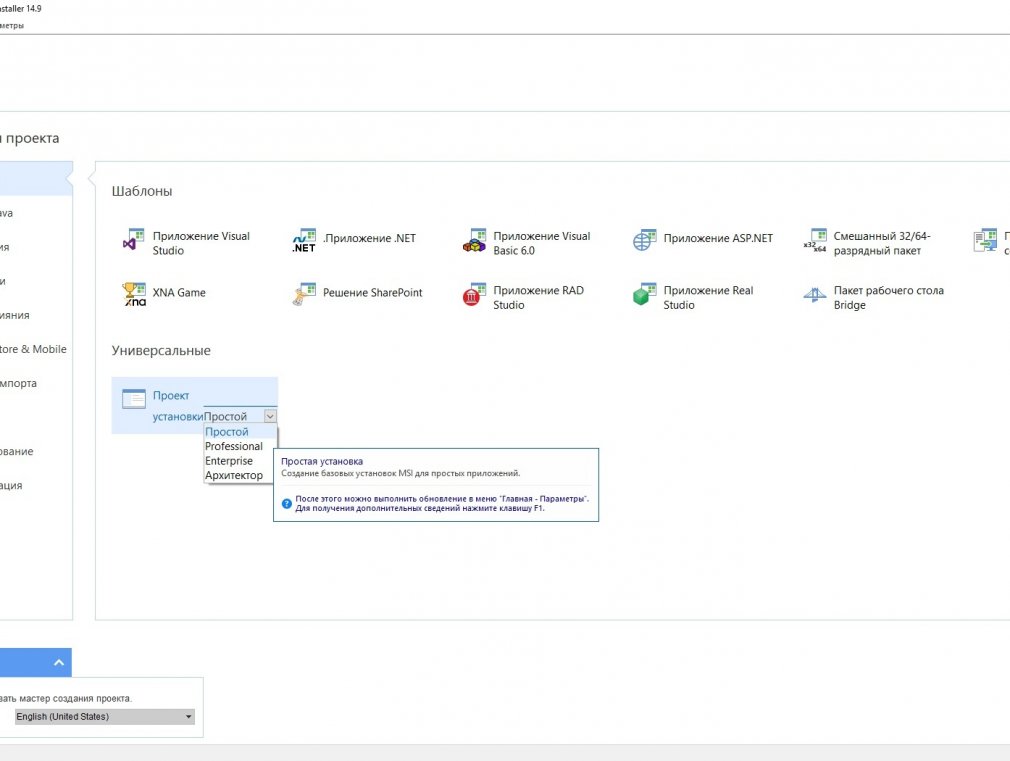This screenshot has height=761, width=1010.
Task: Pick the Desktop Bridge package icon
Action: (815, 294)
